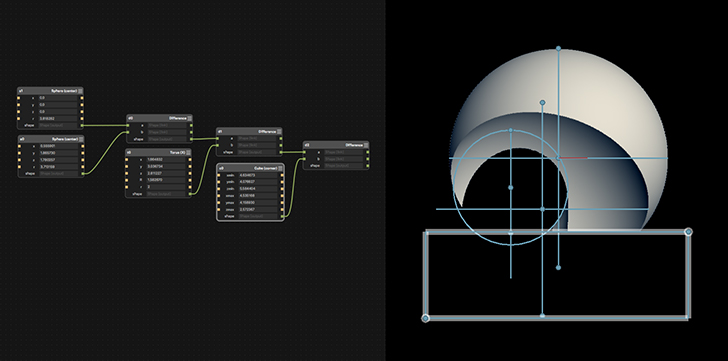
Task: Click input port 'b' of Difference node joining spheres
Action: 128,132
